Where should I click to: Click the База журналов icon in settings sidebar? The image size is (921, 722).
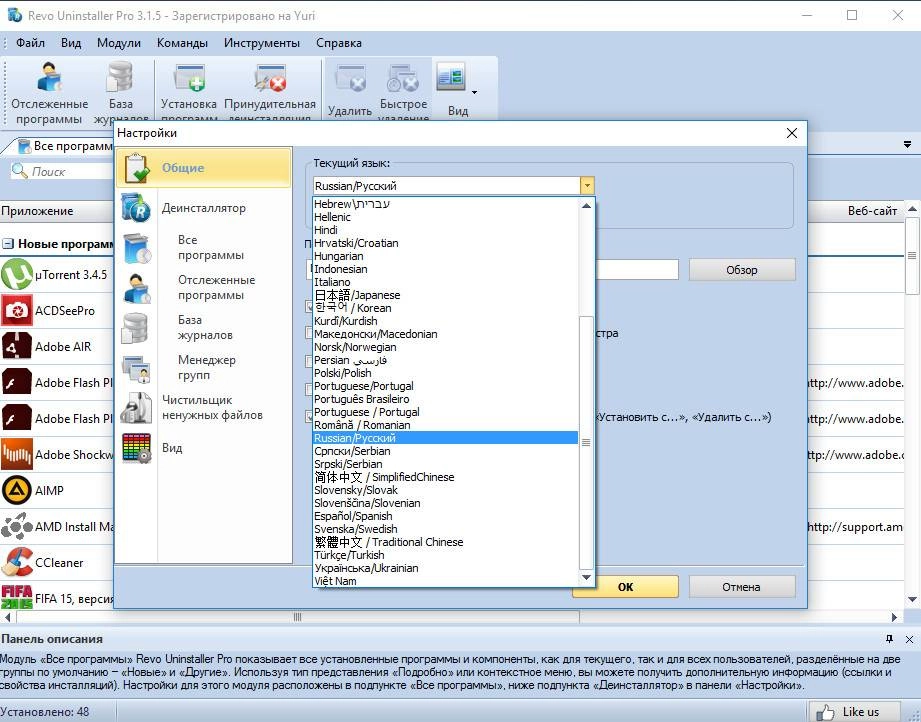pos(136,327)
